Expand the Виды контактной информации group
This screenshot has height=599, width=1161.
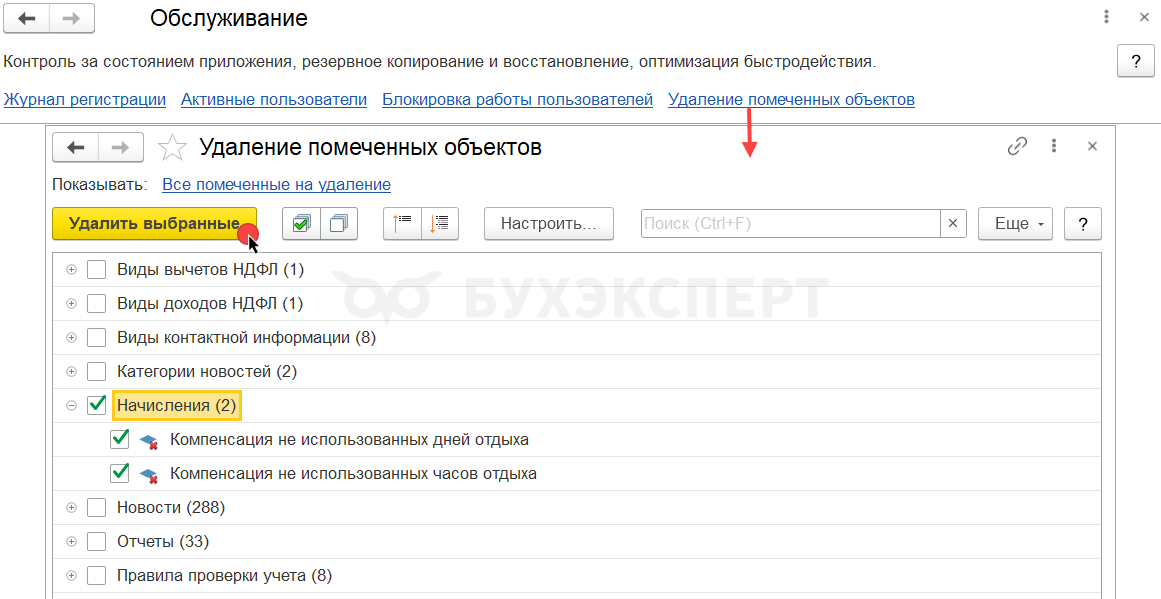72,338
